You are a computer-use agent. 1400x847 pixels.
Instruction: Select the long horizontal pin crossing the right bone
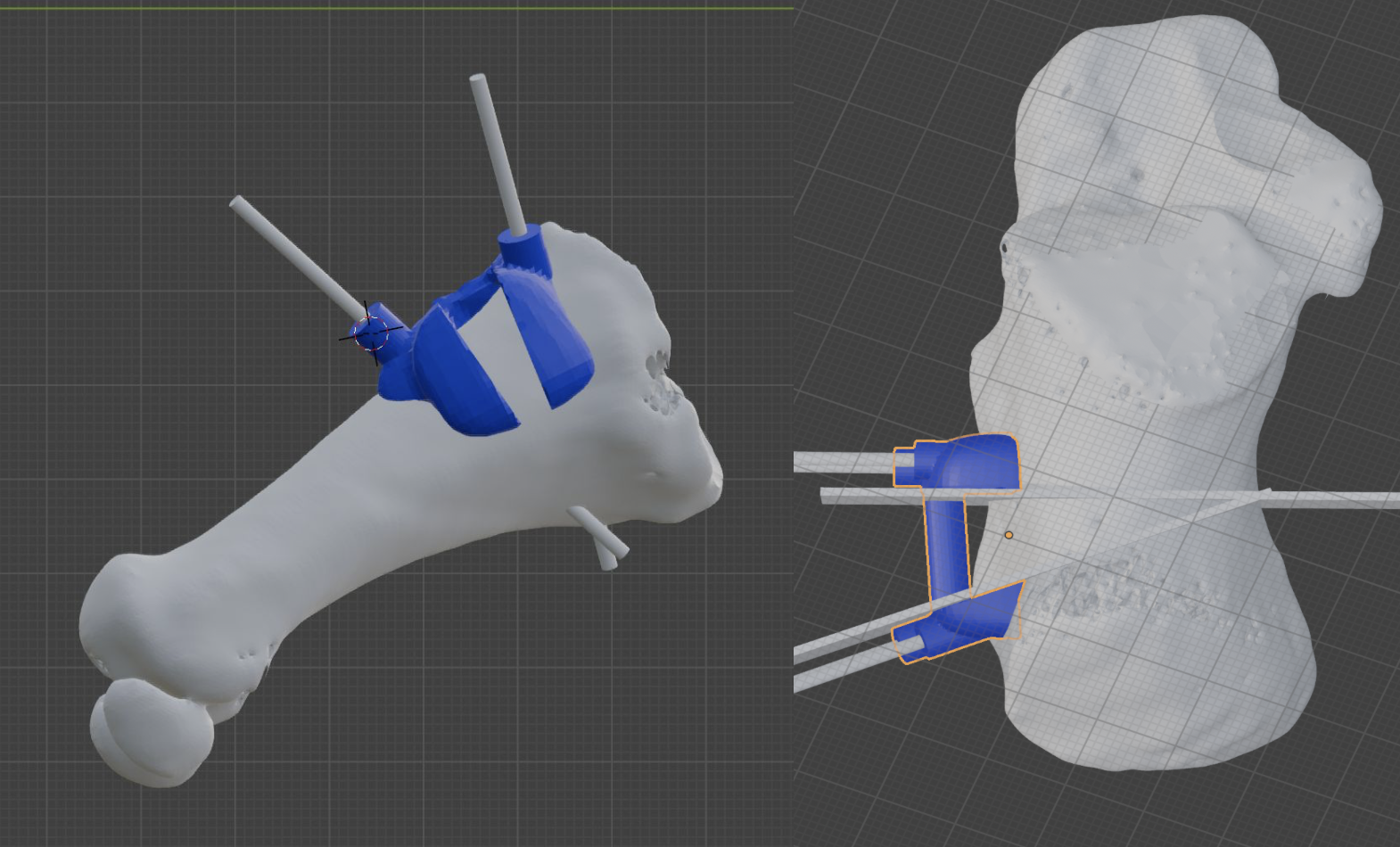pyautogui.click(x=1110, y=498)
